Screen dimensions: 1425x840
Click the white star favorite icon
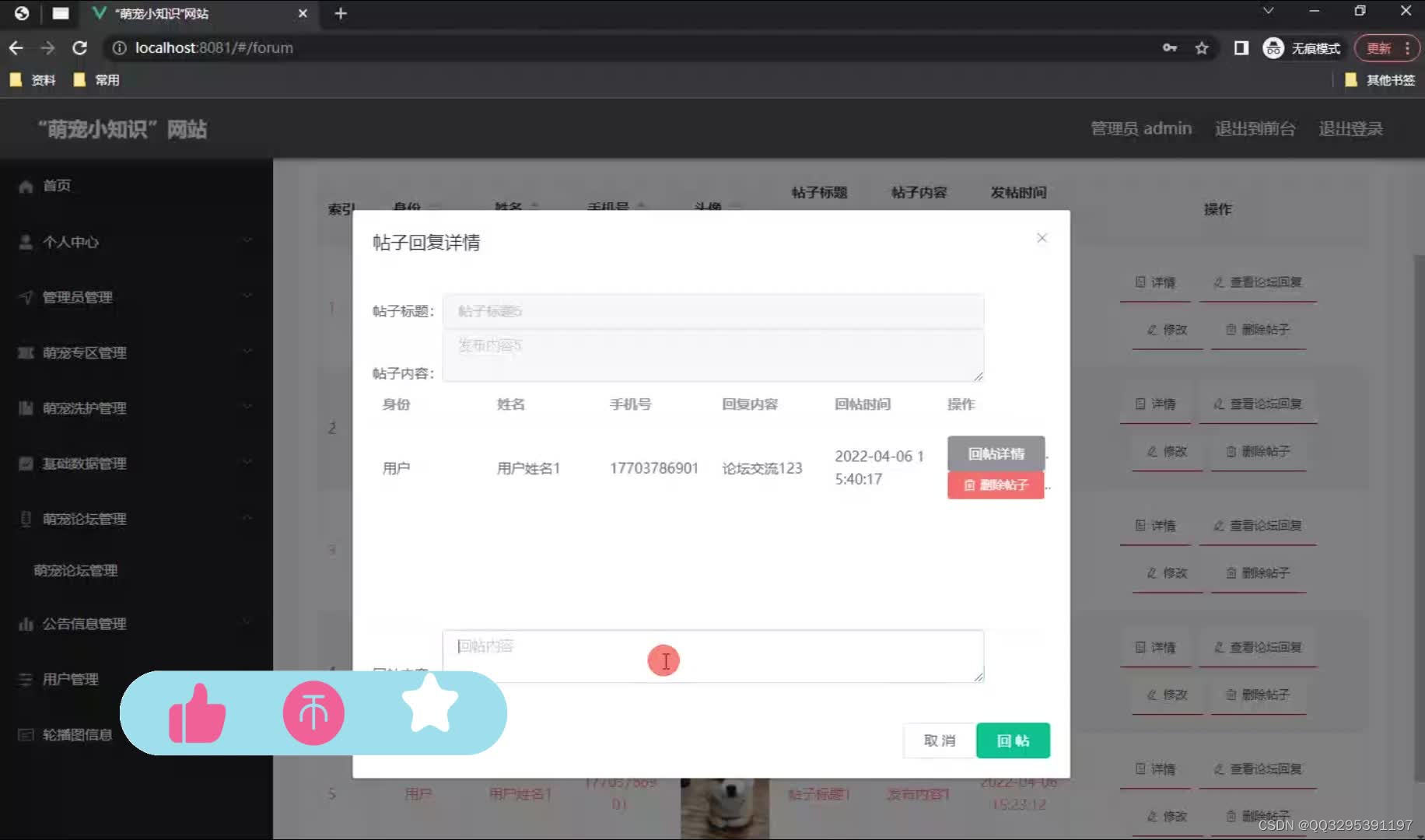[x=430, y=703]
